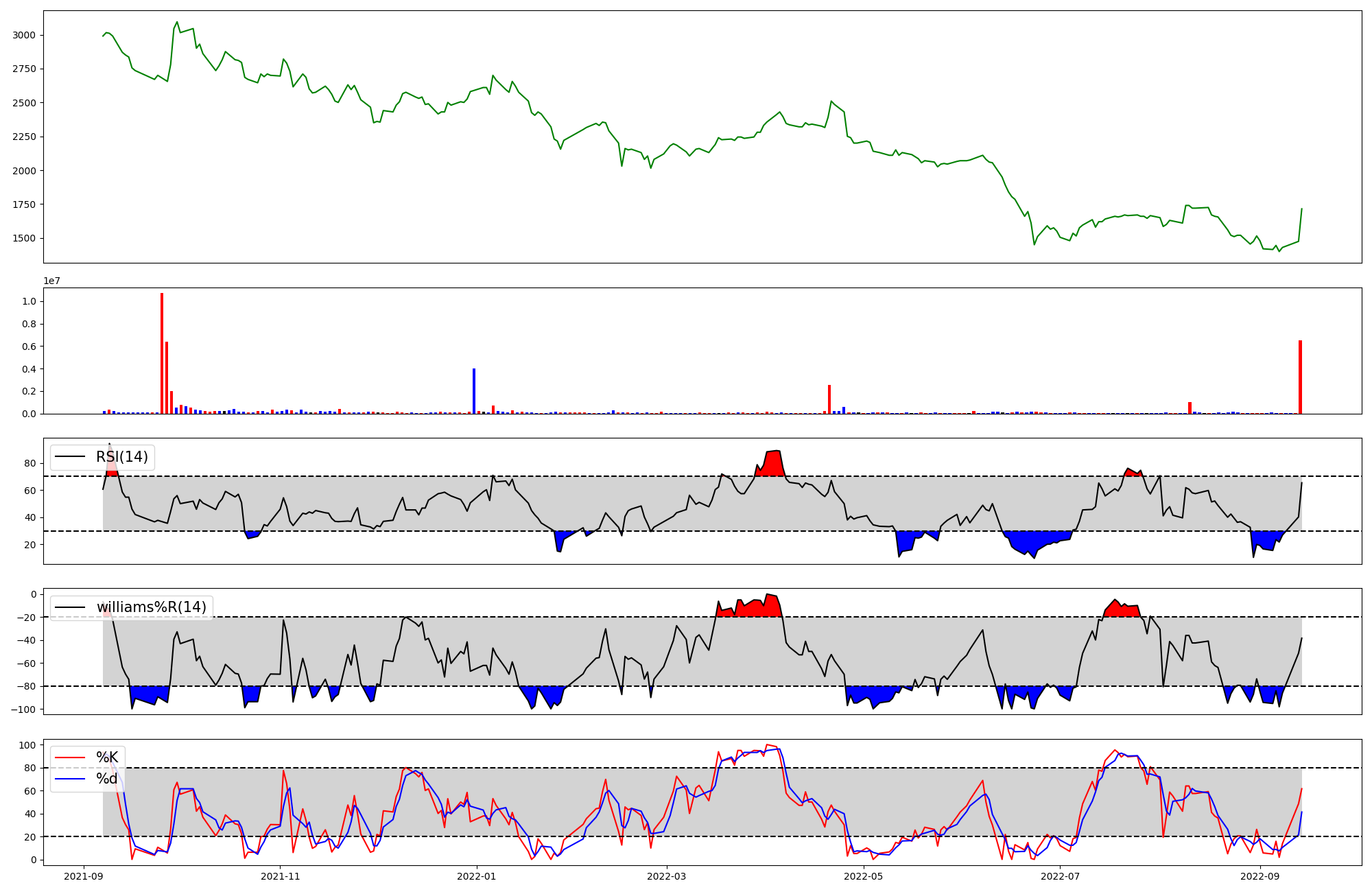
Task: Click the 2022-05 x-axis date label
Action: [864, 876]
